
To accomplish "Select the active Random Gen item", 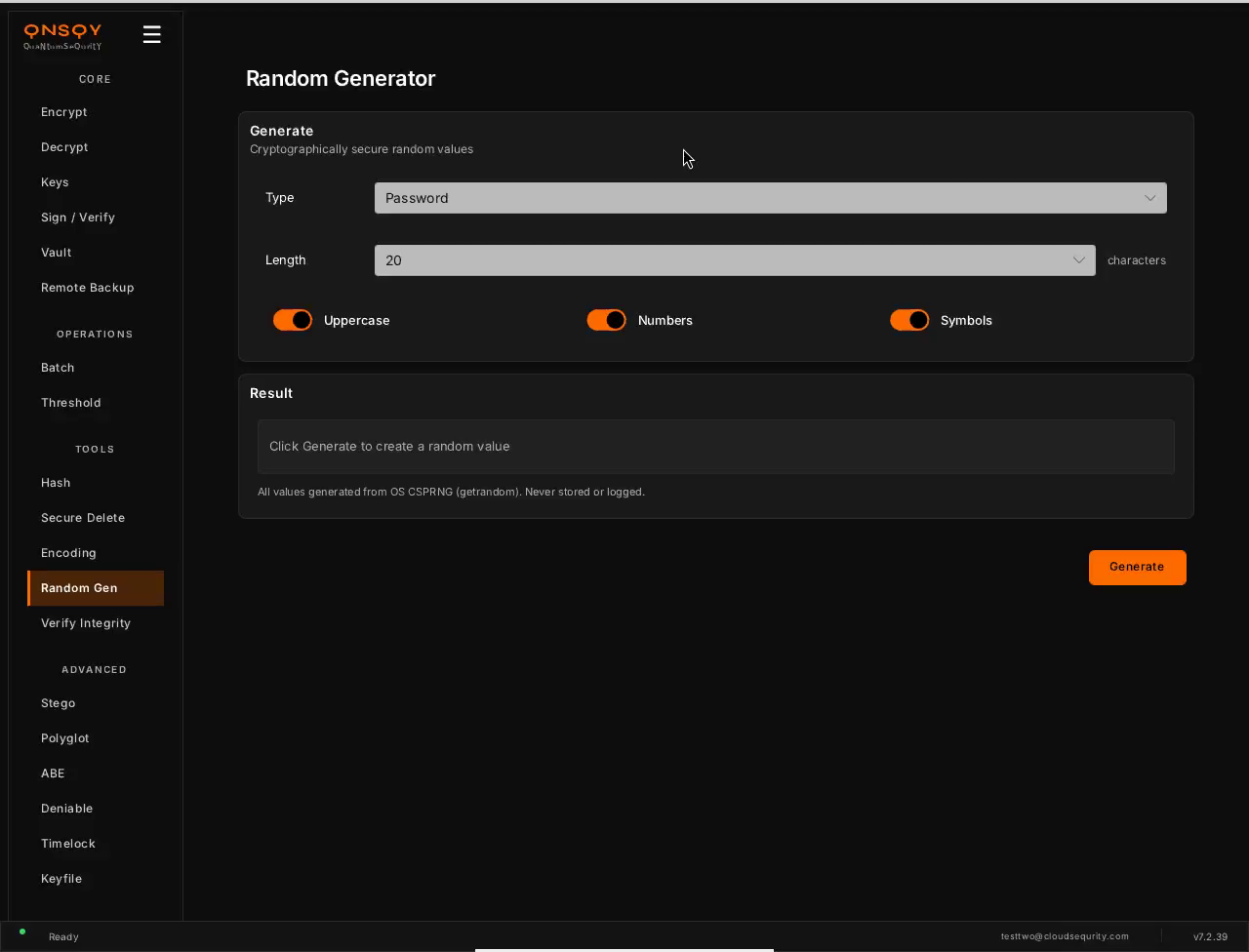I will click(96, 588).
